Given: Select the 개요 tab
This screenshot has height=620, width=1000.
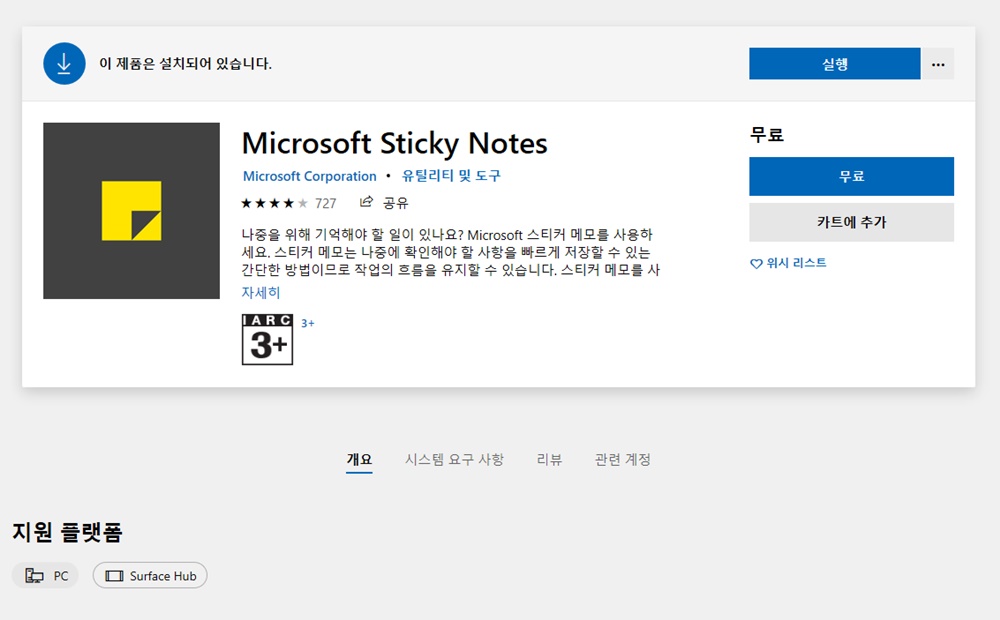Looking at the screenshot, I should [x=359, y=459].
